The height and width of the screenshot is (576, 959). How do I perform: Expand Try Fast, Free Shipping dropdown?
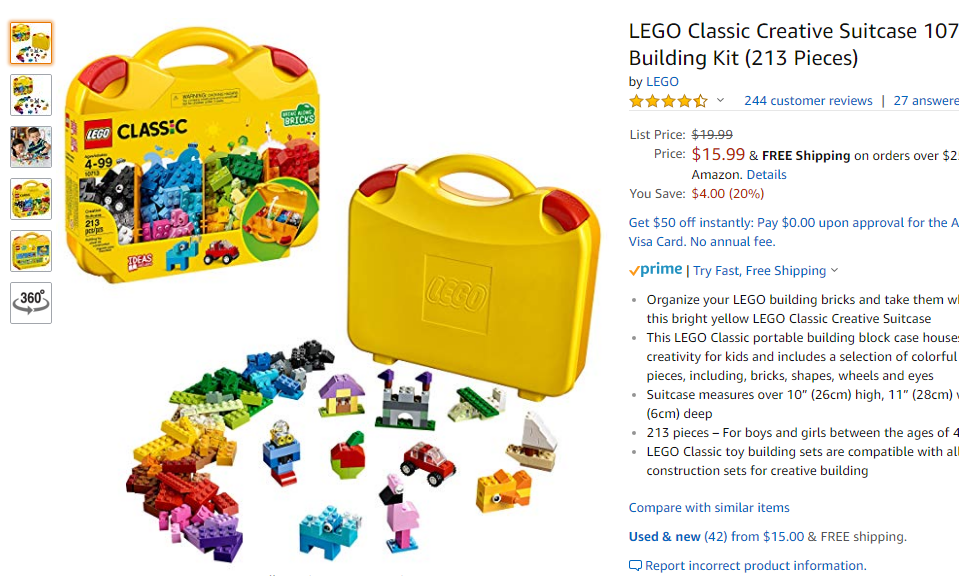tap(766, 270)
